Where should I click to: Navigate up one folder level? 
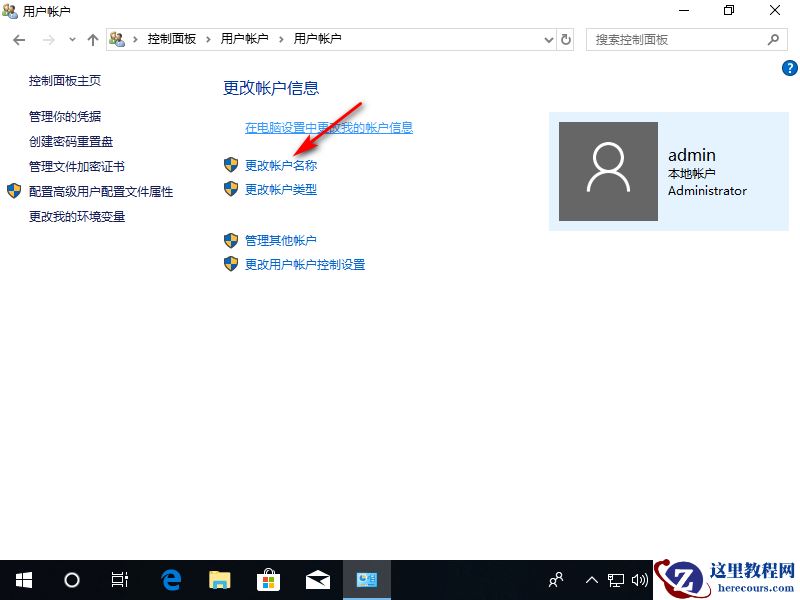[x=91, y=39]
